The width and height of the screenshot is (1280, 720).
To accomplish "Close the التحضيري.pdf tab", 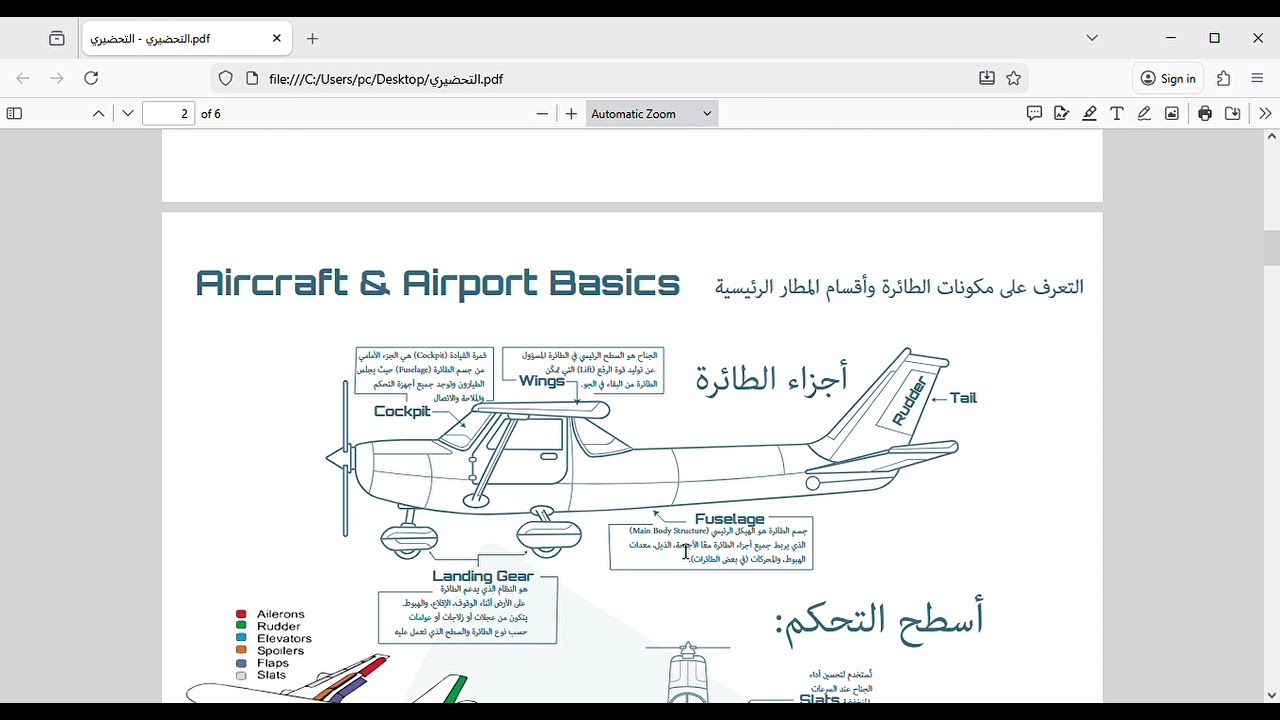I will [x=277, y=39].
